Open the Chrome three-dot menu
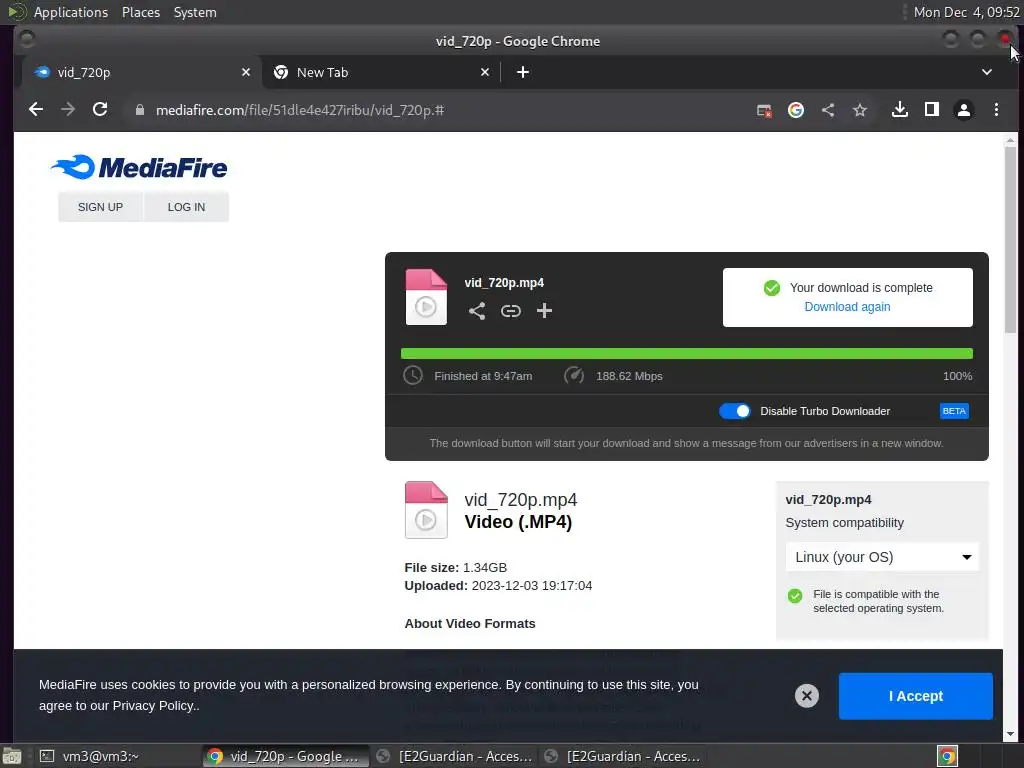The image size is (1024, 768). point(996,110)
